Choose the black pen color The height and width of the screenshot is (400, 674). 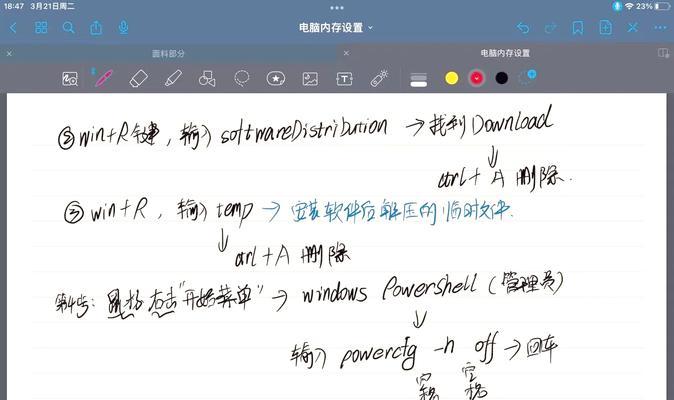(502, 78)
